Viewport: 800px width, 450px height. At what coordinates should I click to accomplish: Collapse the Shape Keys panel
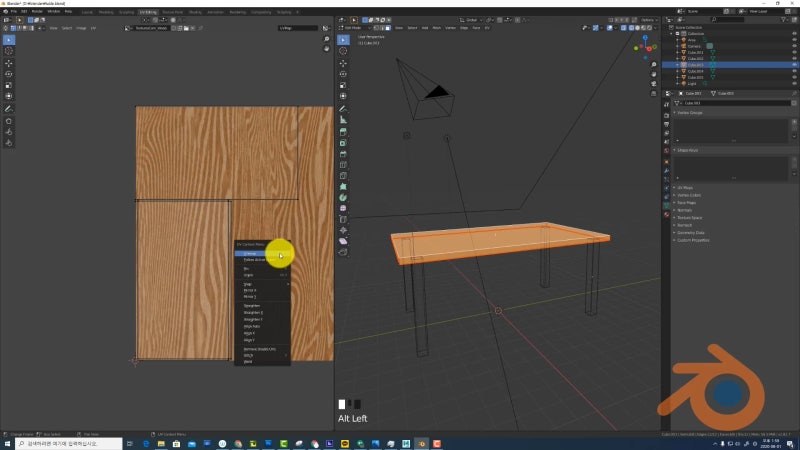(686, 150)
